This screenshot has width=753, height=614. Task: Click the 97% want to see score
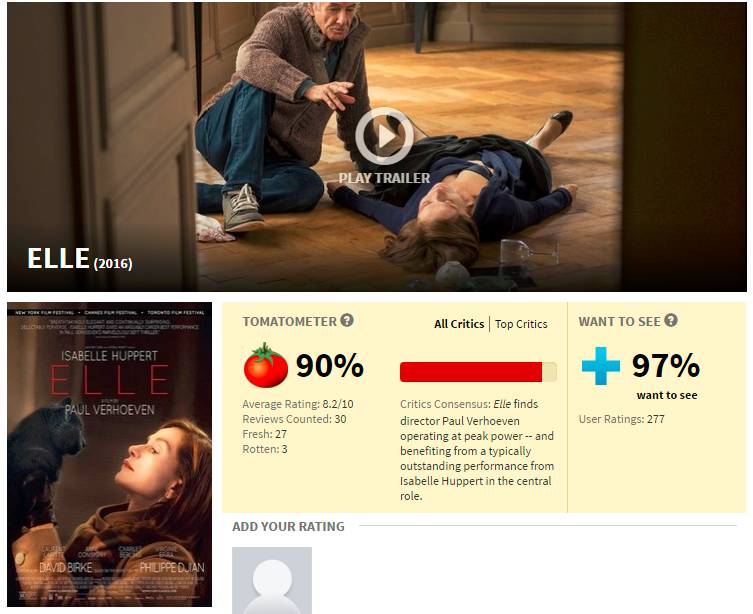click(666, 366)
